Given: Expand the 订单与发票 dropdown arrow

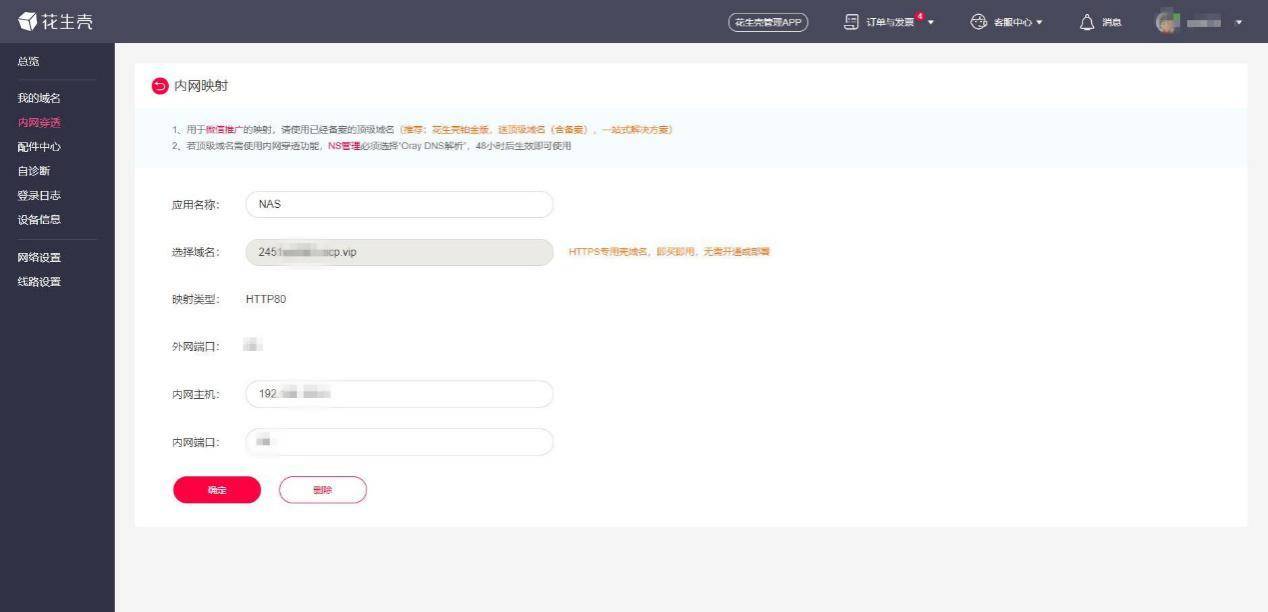Looking at the screenshot, I should click(x=931, y=23).
